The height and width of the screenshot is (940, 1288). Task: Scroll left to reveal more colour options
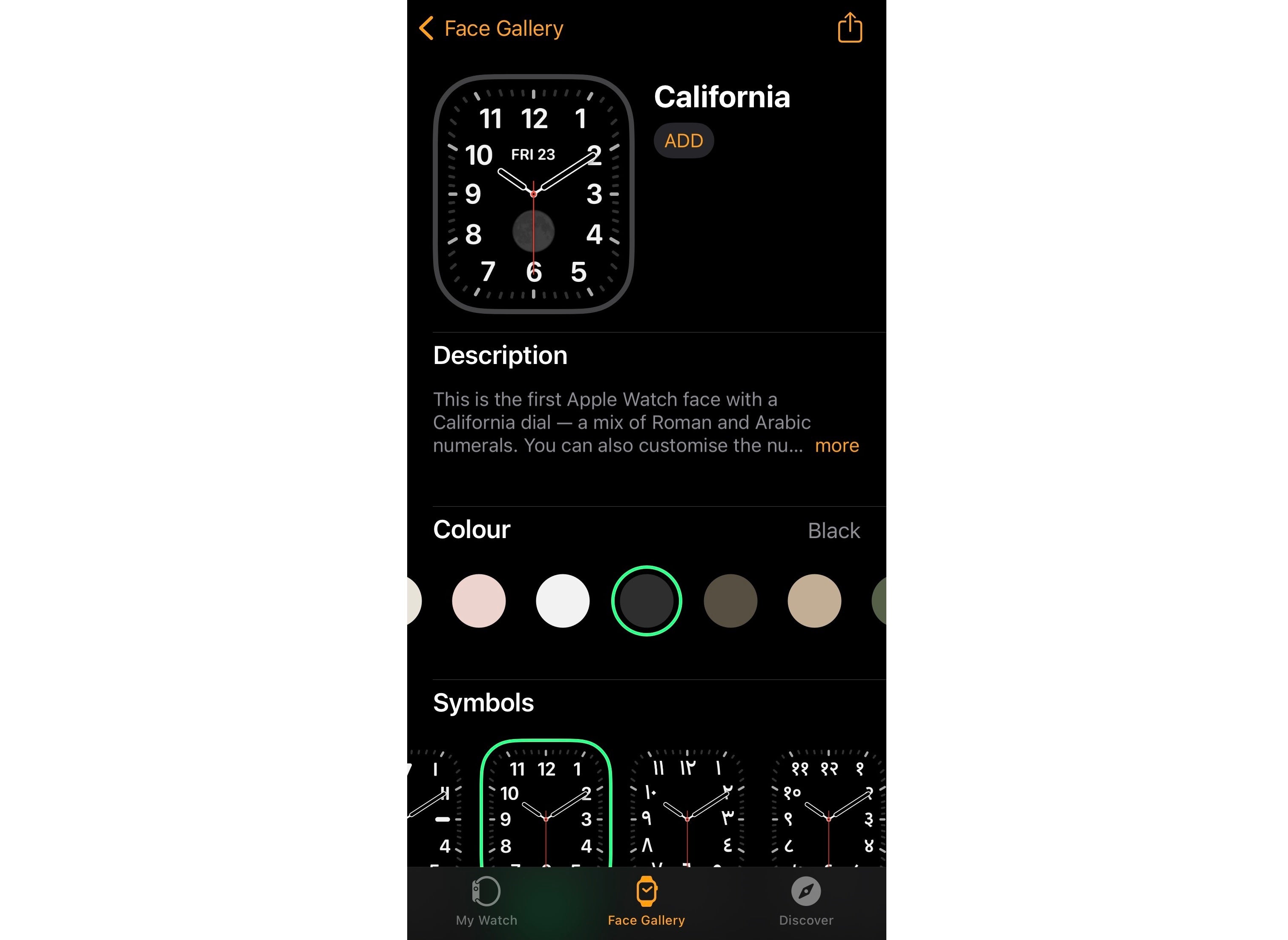(x=413, y=598)
